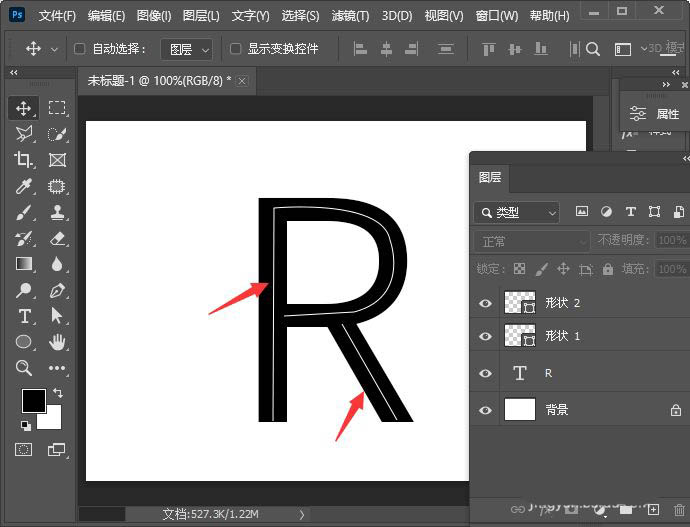Open the 正常 blend mode dropdown
The width and height of the screenshot is (690, 527).
click(x=531, y=241)
